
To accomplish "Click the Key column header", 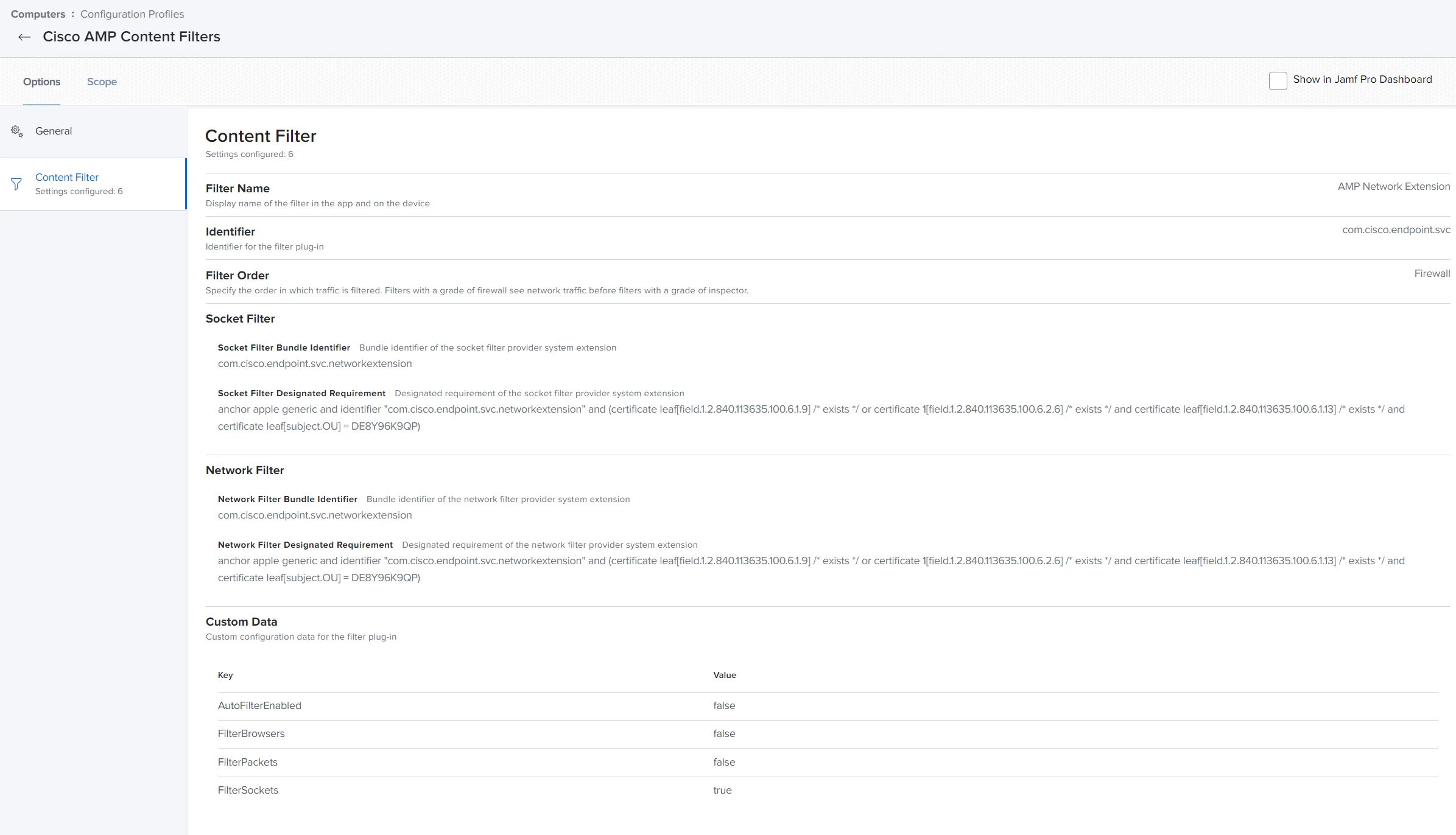I will [225, 676].
